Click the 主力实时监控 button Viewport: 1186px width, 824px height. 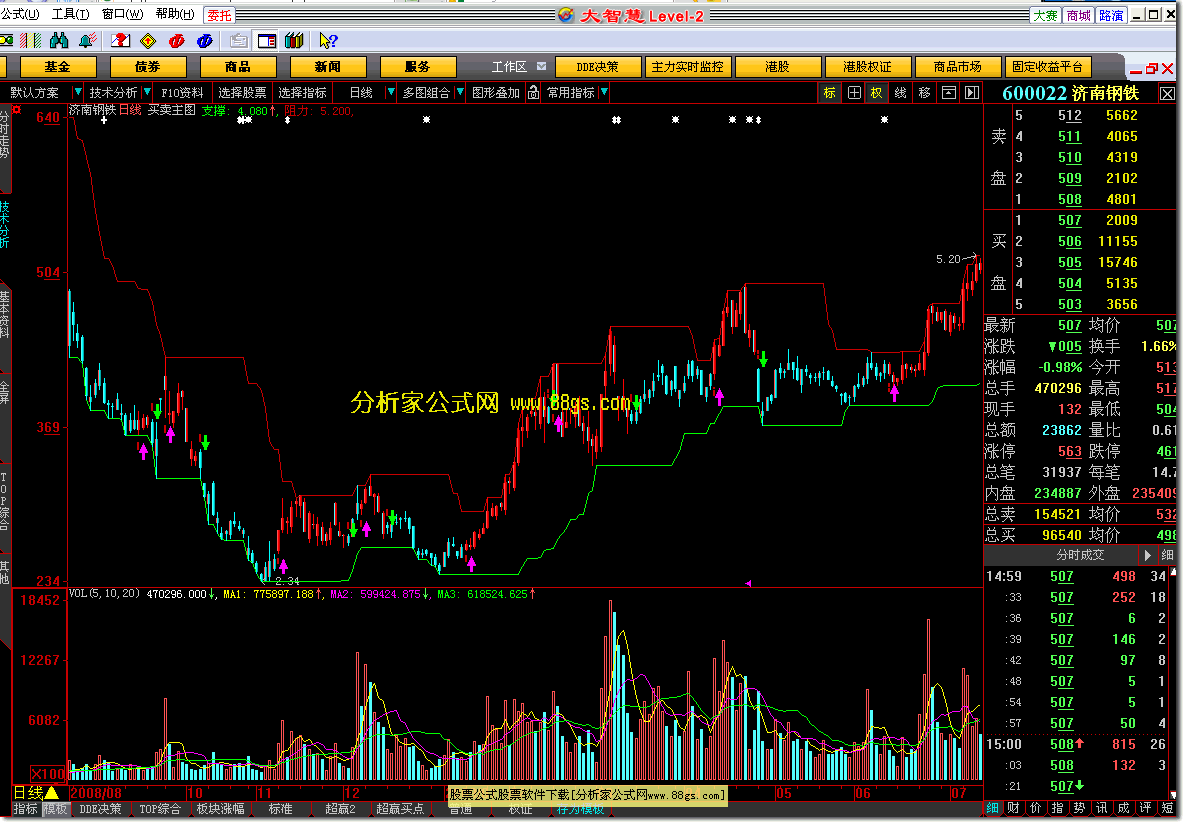(x=687, y=67)
